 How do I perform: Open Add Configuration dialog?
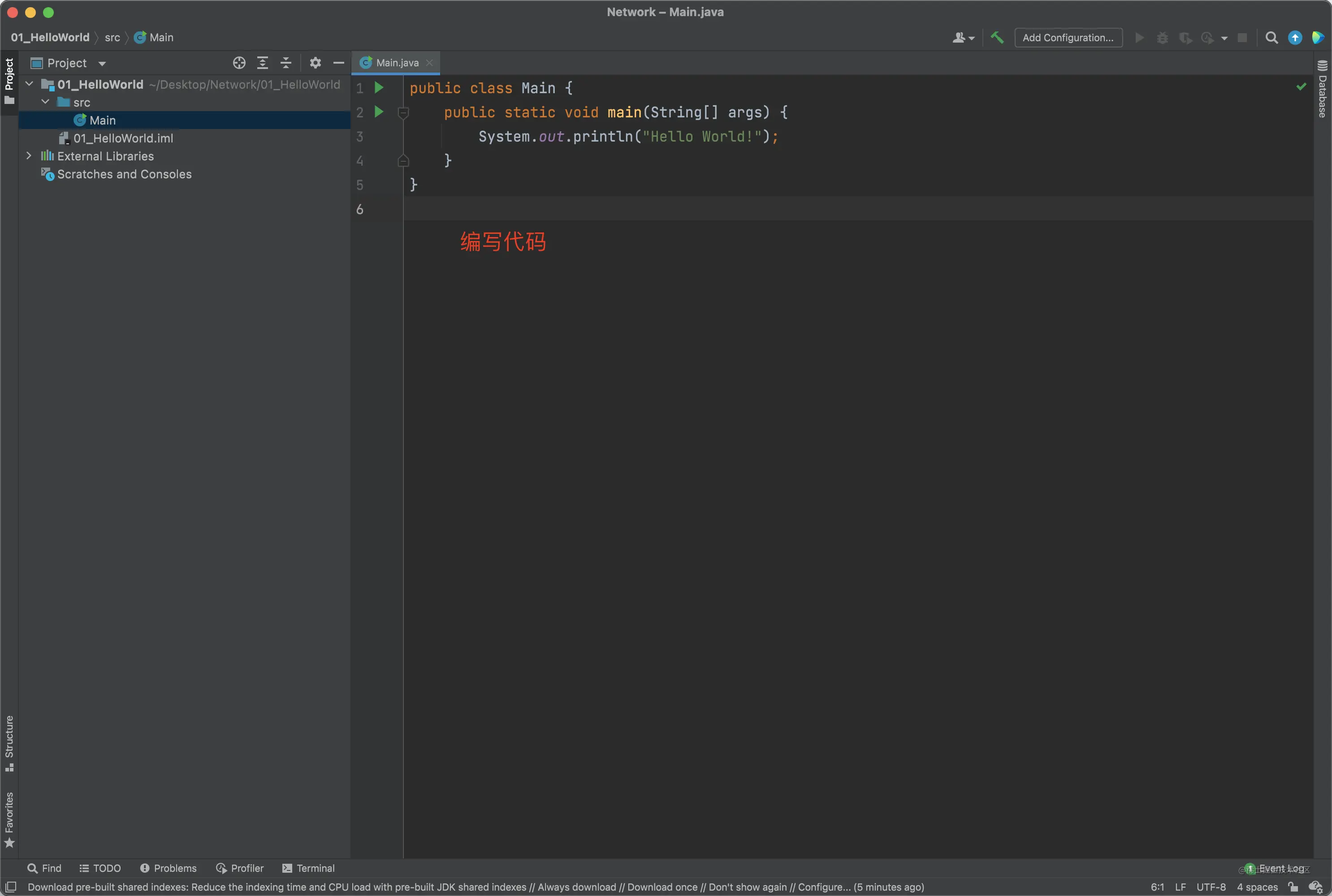(1068, 38)
